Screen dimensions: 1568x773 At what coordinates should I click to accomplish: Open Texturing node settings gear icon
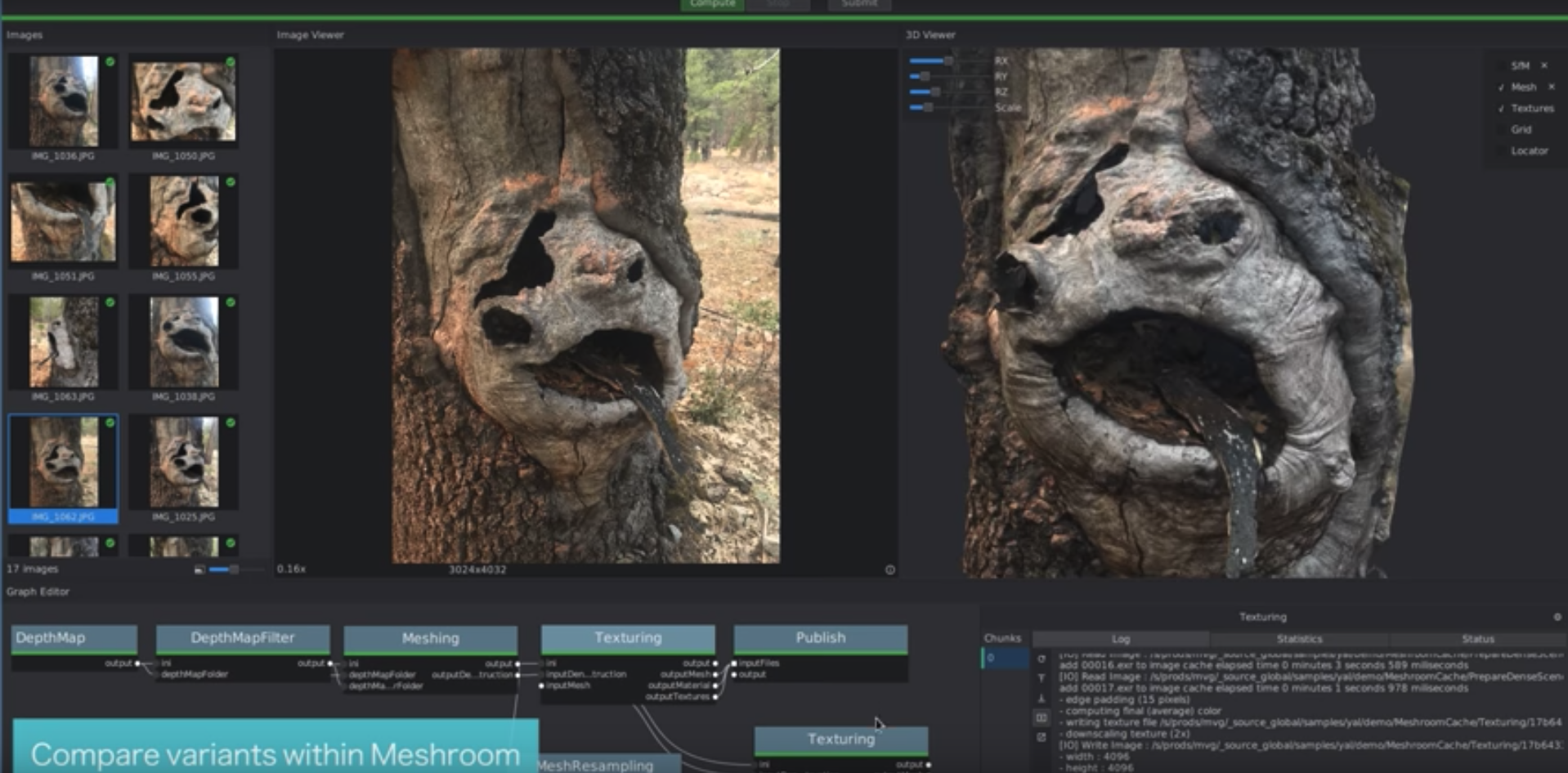coord(1557,617)
